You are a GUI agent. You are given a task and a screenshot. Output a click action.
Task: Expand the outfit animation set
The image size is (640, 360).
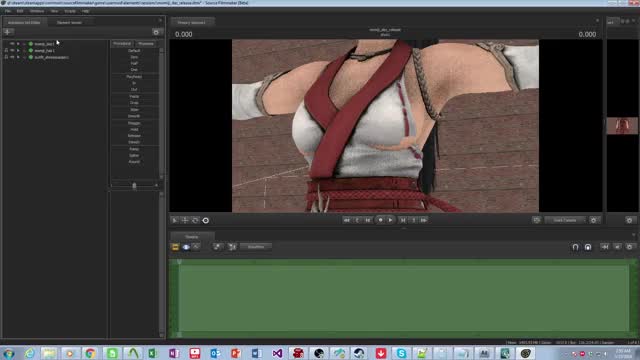[x=18, y=57]
